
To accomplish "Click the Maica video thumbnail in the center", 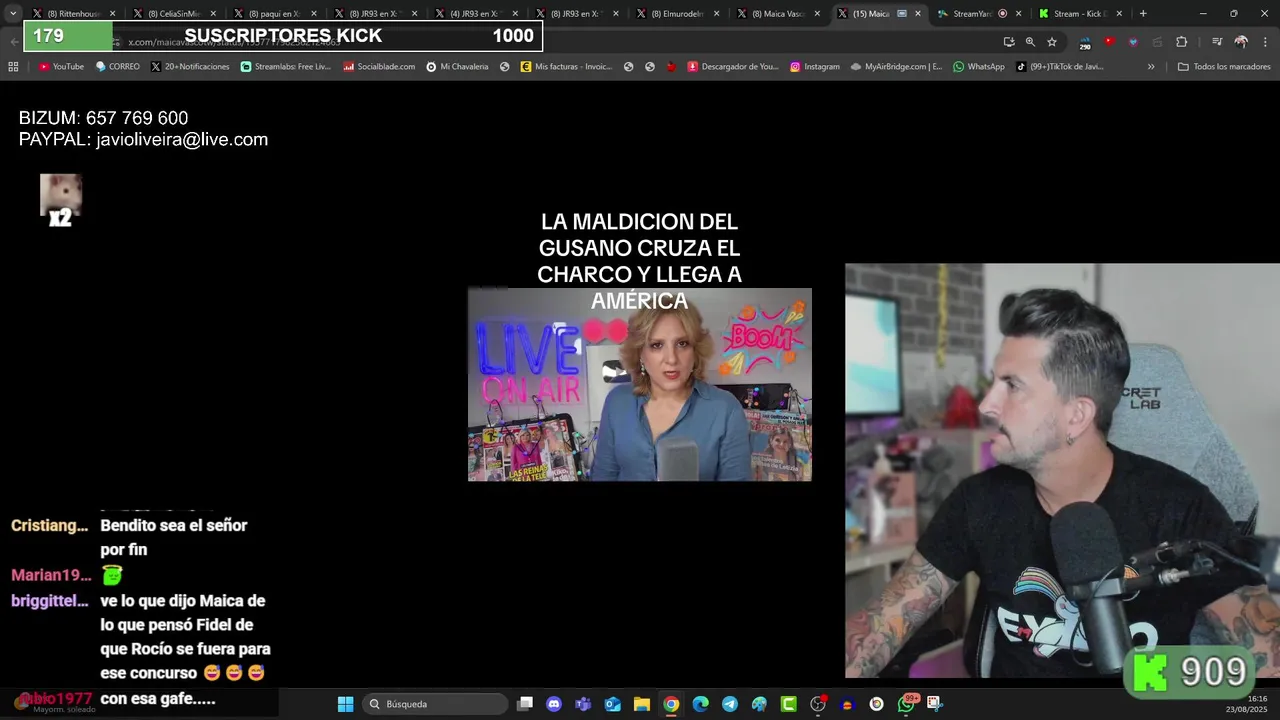I will [x=640, y=384].
